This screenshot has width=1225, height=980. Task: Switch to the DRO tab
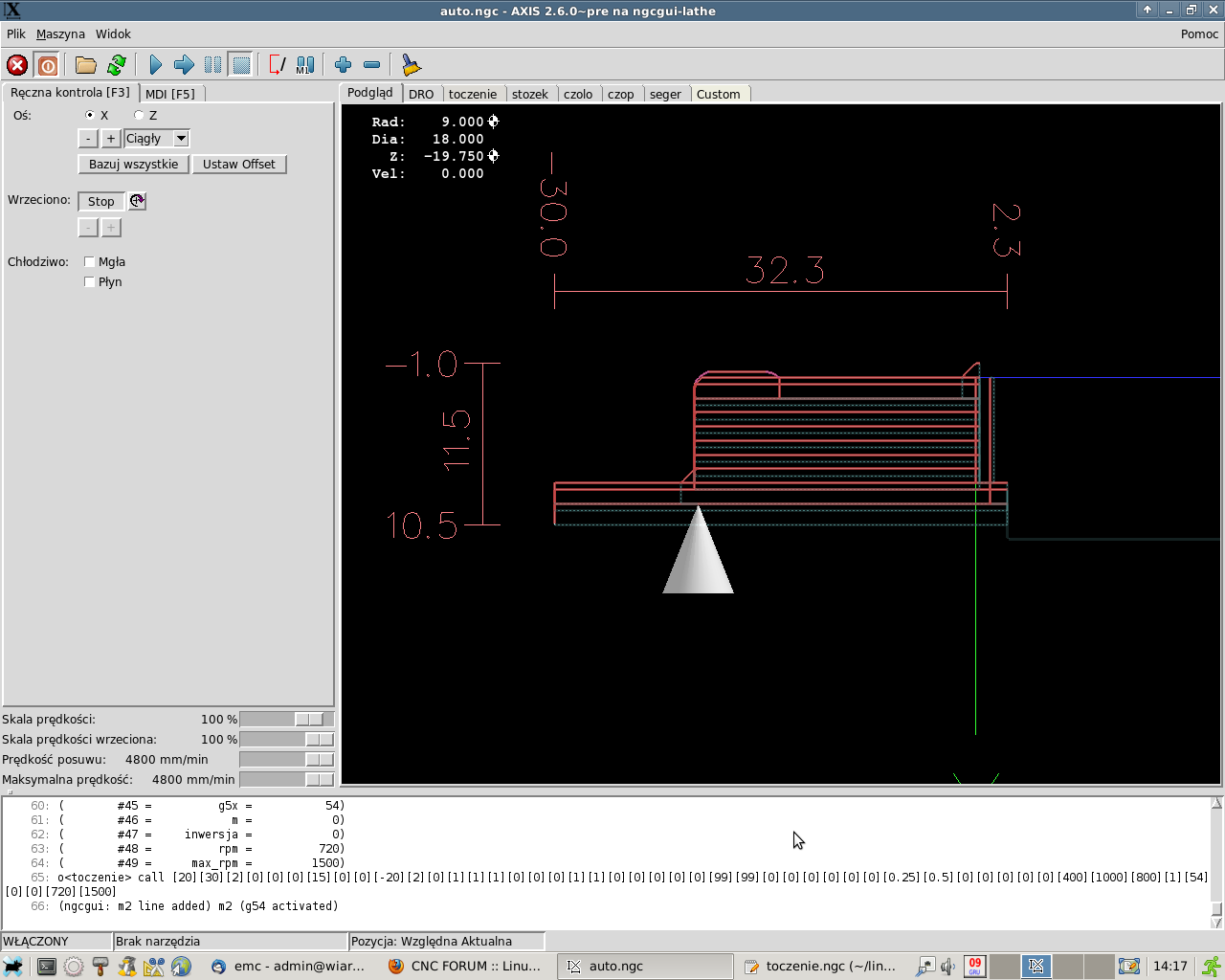click(421, 94)
